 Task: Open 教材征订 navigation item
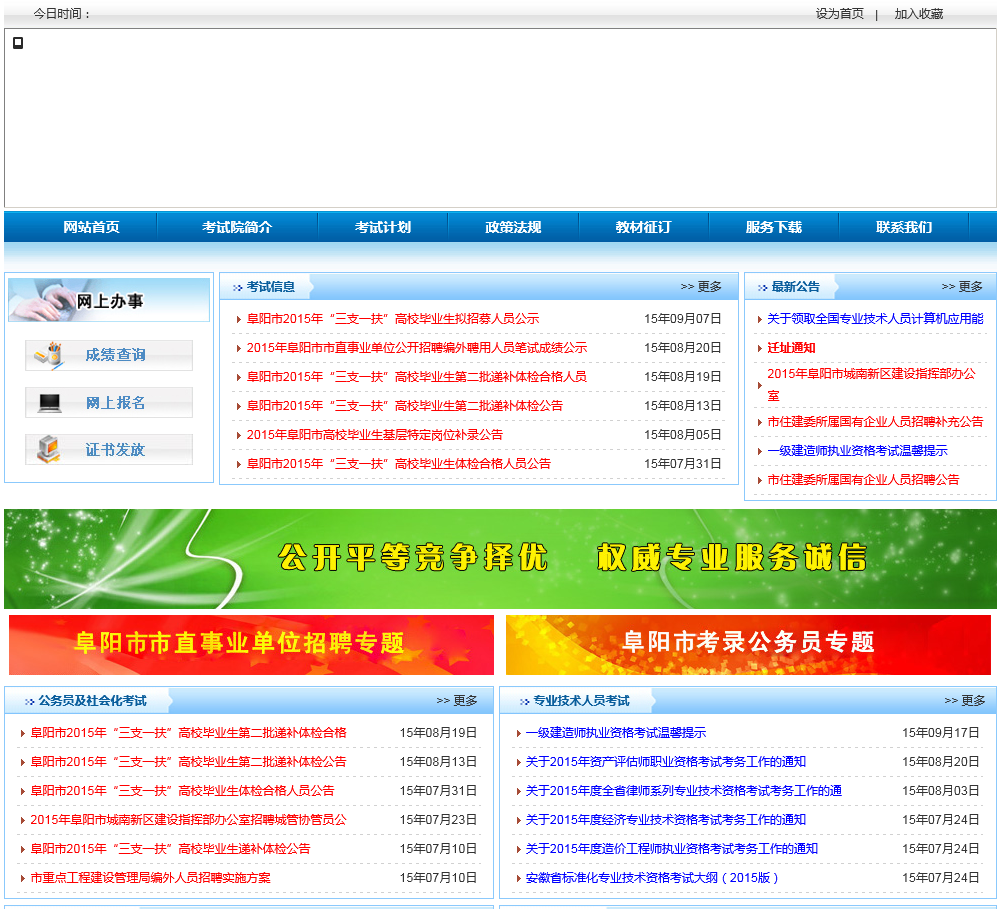pos(643,227)
